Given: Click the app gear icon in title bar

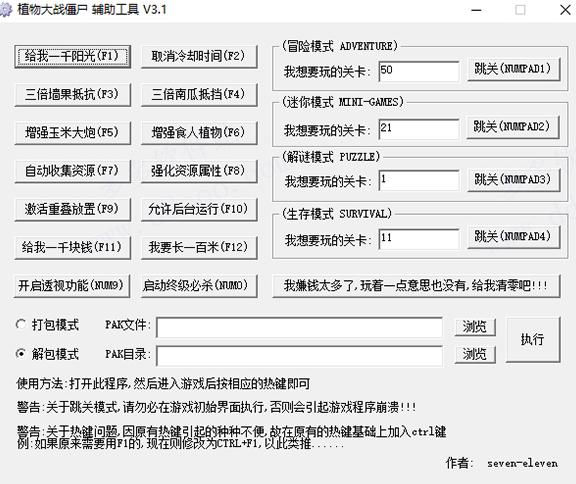Looking at the screenshot, I should click(5, 9).
